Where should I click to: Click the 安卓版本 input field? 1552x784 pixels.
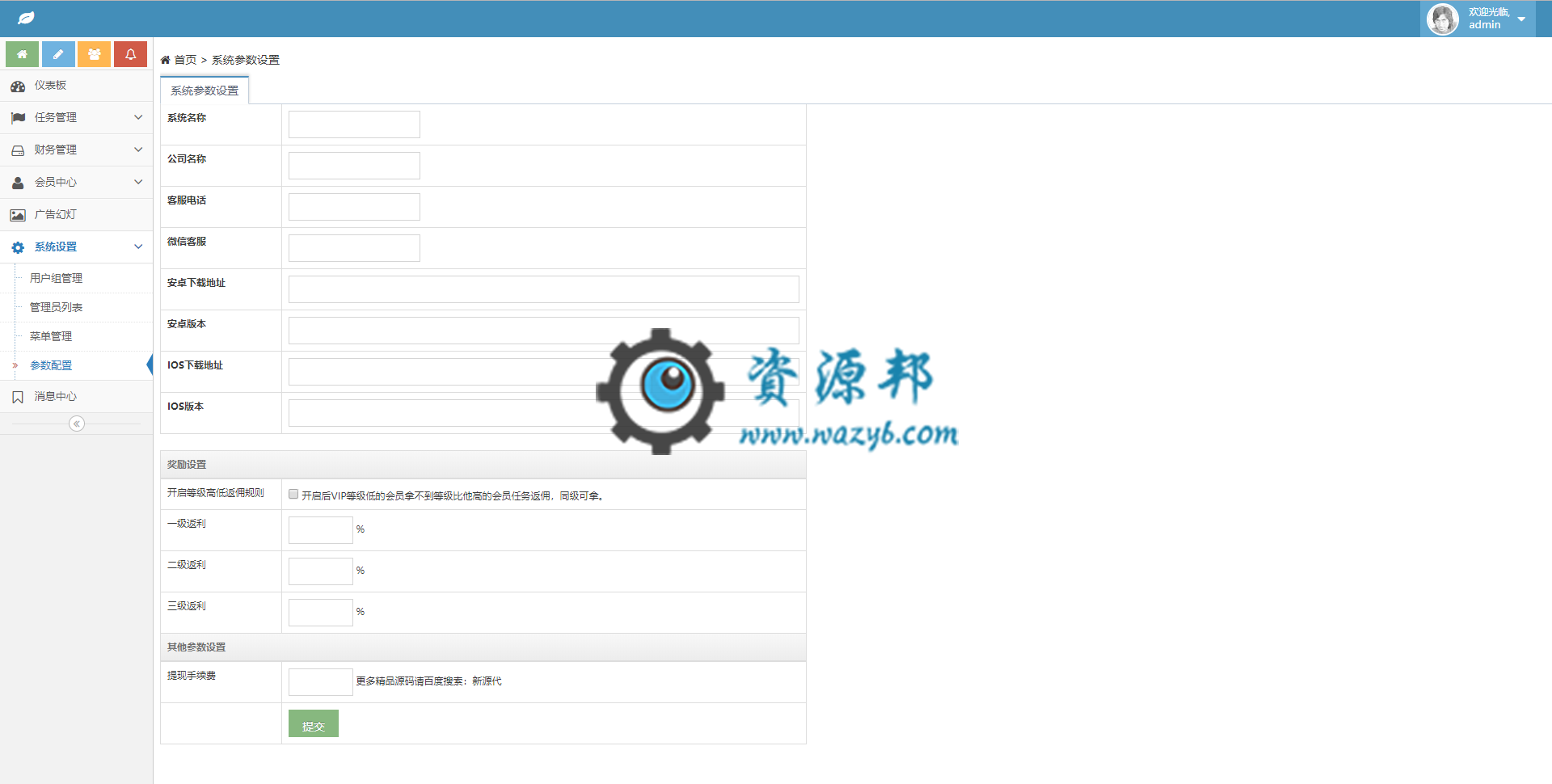pyautogui.click(x=544, y=331)
